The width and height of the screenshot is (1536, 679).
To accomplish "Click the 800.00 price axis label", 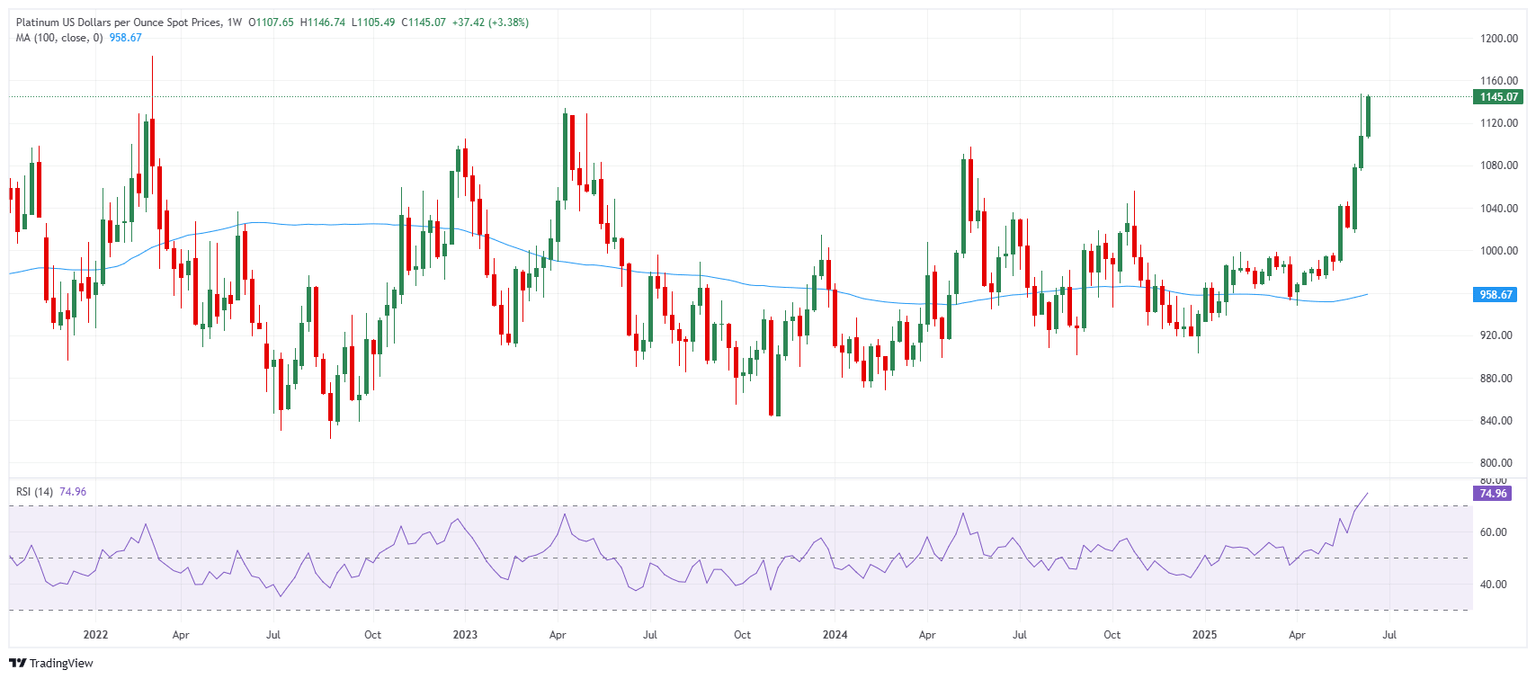I will [1494, 462].
